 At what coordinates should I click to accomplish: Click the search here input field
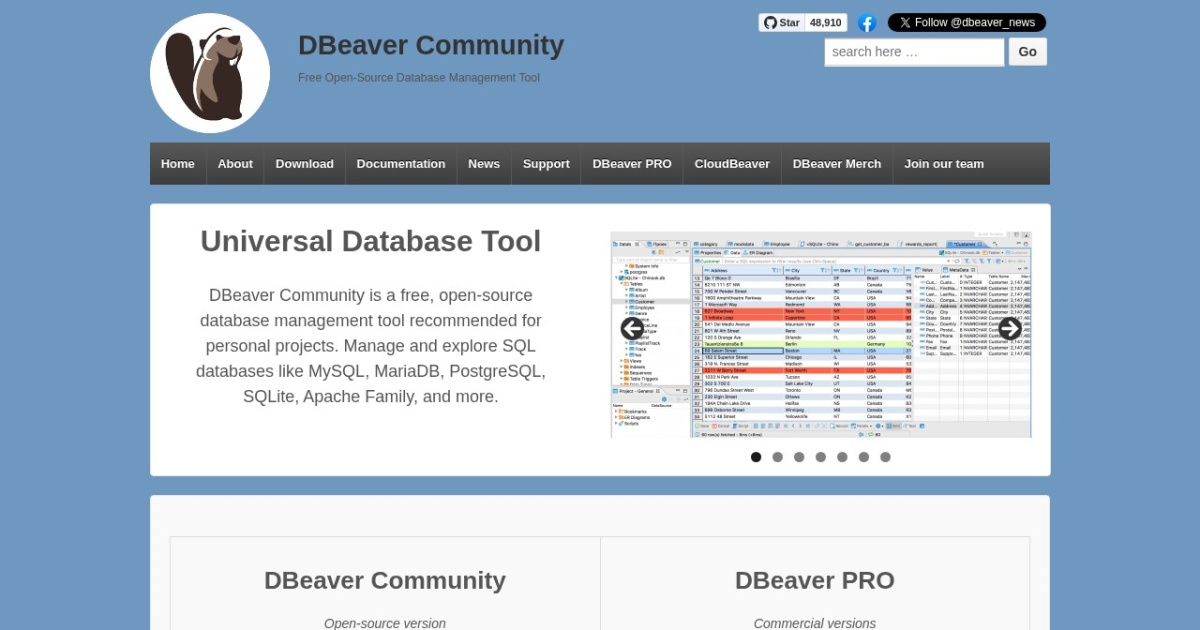(x=913, y=51)
